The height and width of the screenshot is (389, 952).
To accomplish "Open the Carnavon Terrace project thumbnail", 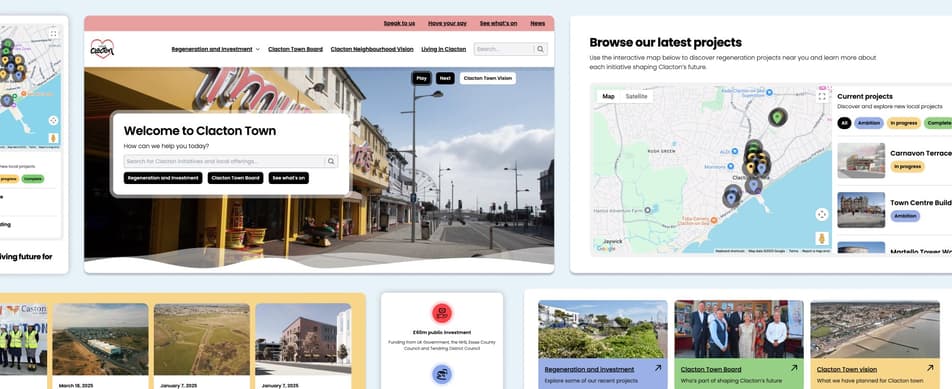I will 861,160.
